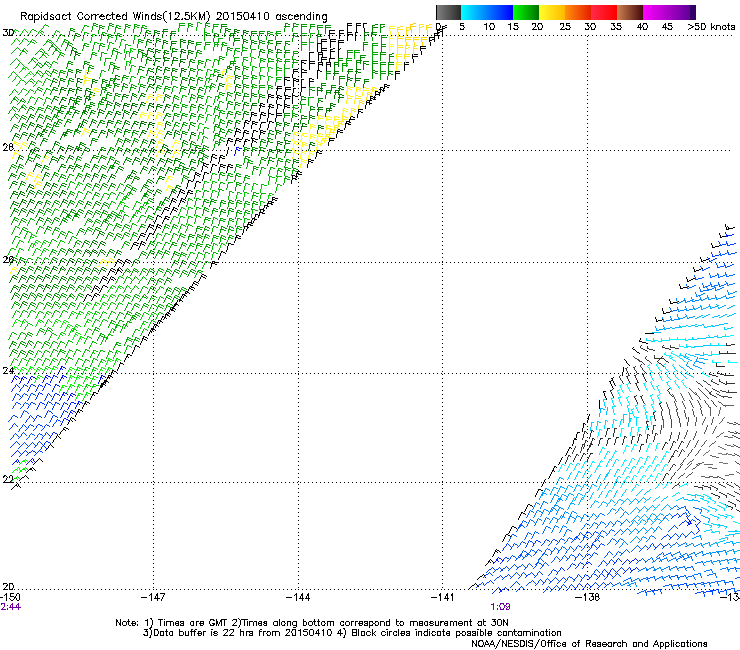Click the '25' legend scale label
The image size is (740, 650).
(565, 27)
